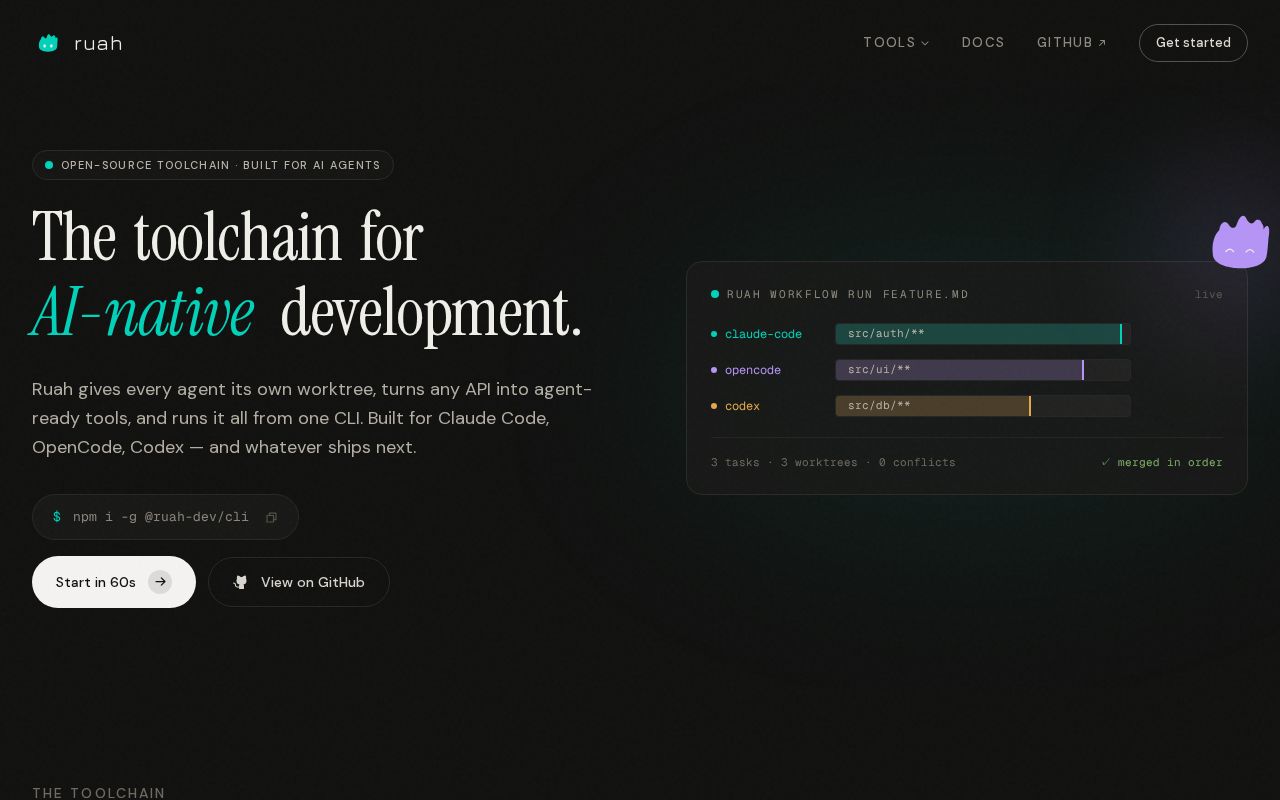Image resolution: width=1280 pixels, height=800 pixels.
Task: Click the codex src/db progress bar
Action: (x=983, y=406)
